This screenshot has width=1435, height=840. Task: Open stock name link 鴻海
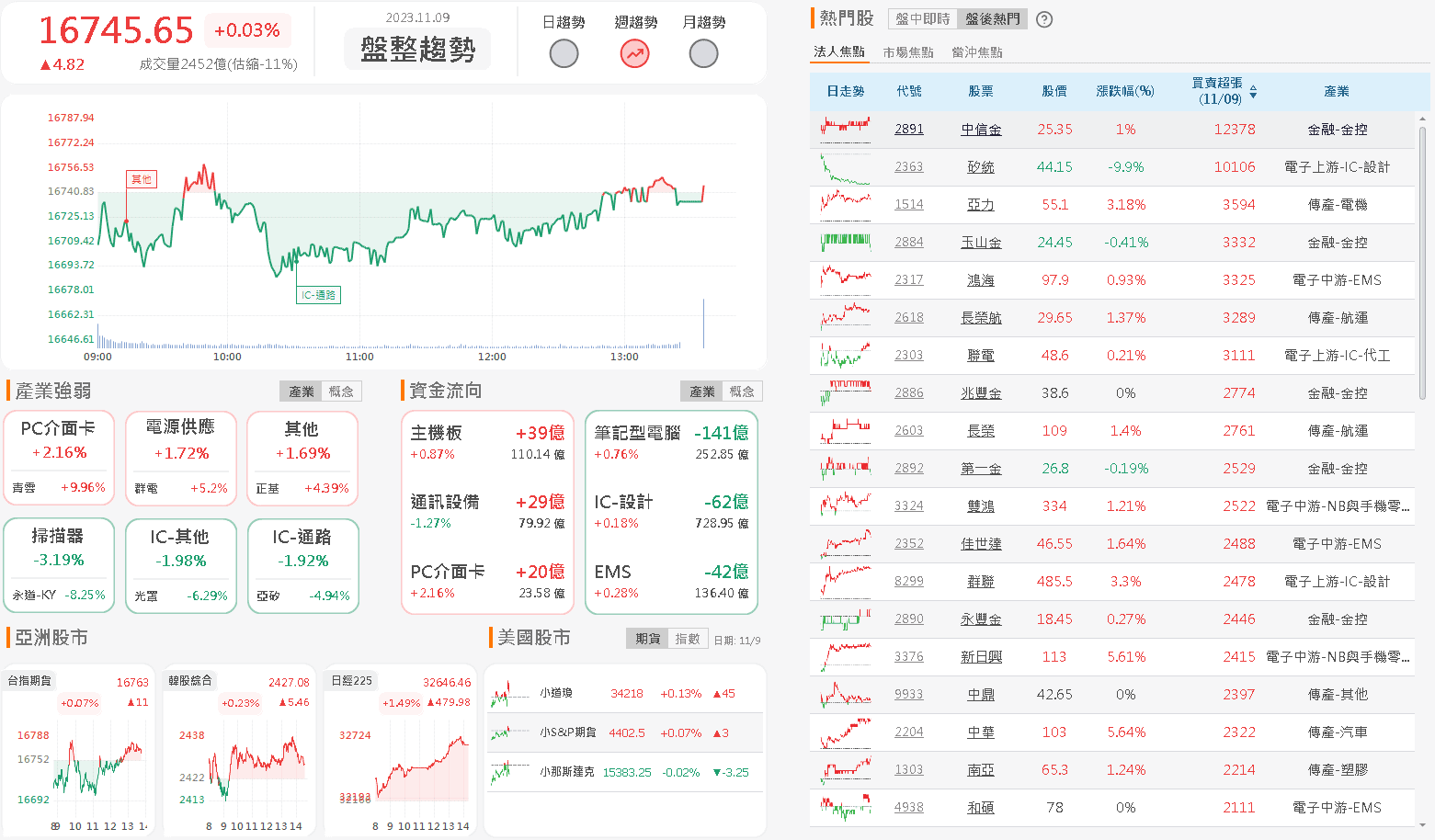(981, 280)
